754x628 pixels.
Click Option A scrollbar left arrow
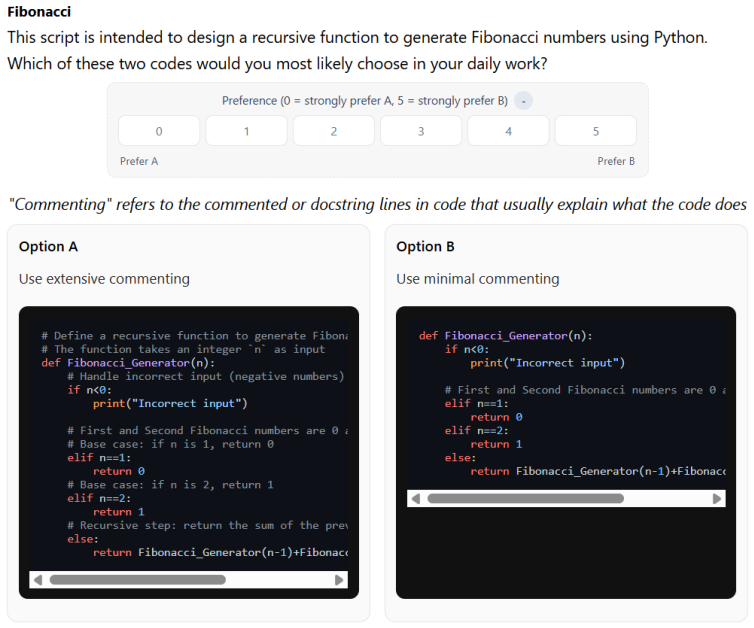pyautogui.click(x=38, y=580)
